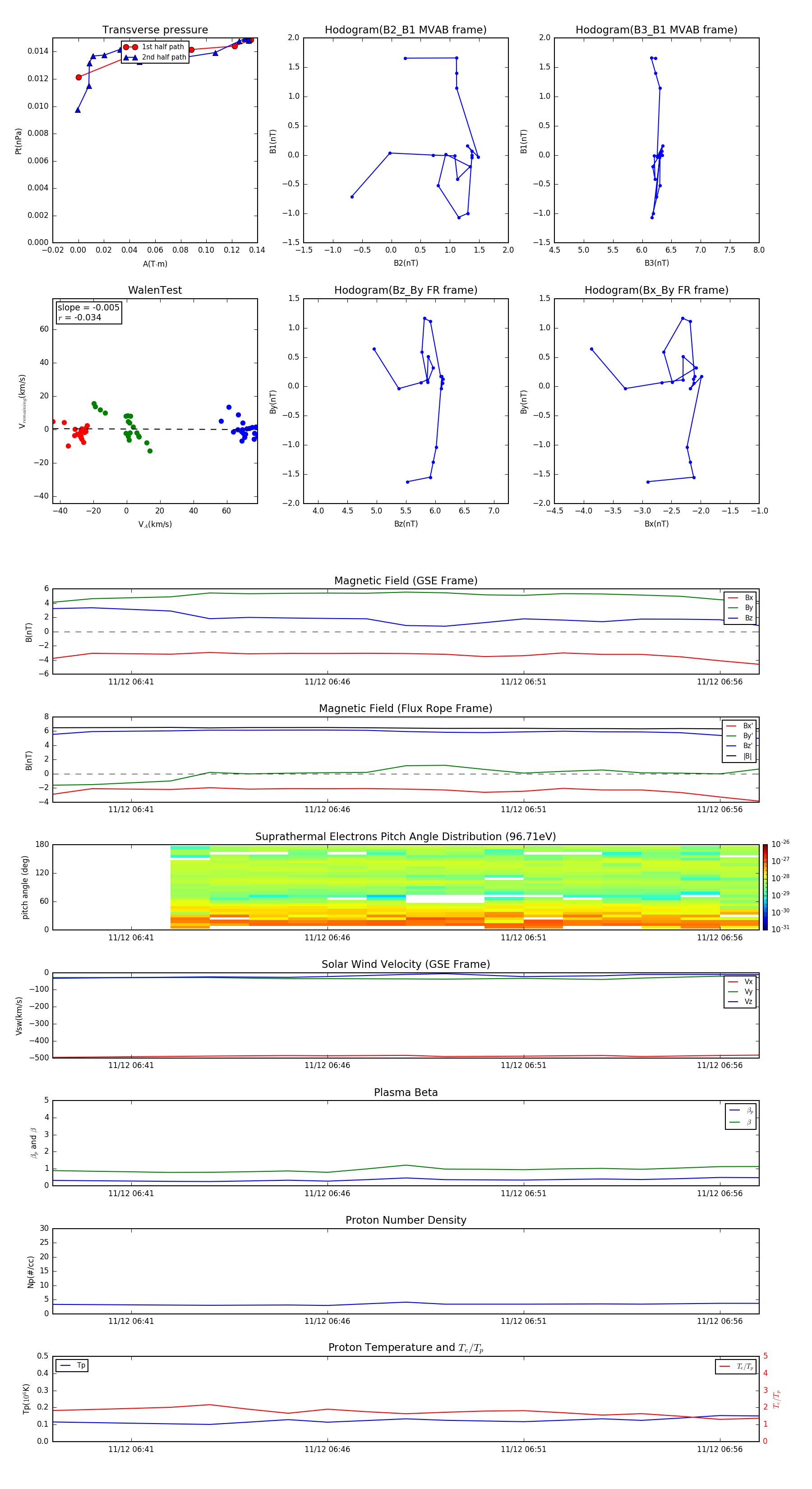Select 'Bx' in the GSE magnetic field legend
The width and height of the screenshot is (812, 1489).
coord(741,598)
